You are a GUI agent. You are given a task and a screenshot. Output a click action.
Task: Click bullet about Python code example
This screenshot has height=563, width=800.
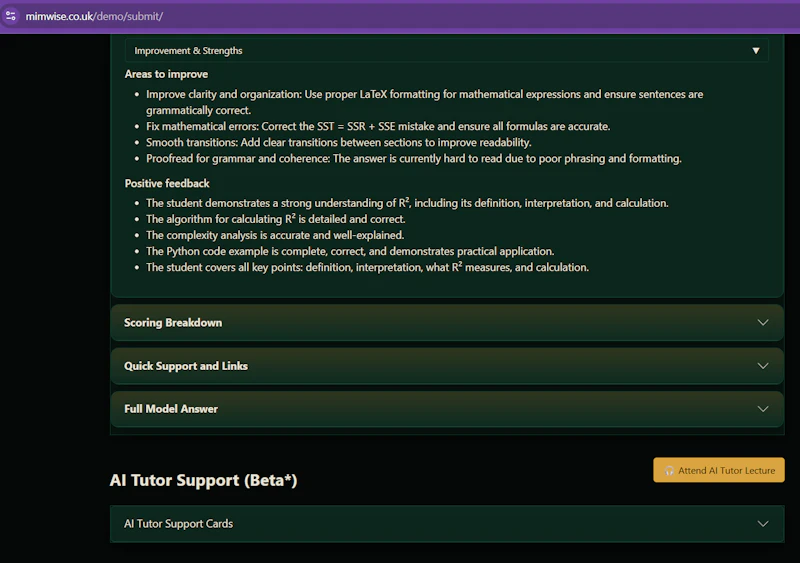350,251
